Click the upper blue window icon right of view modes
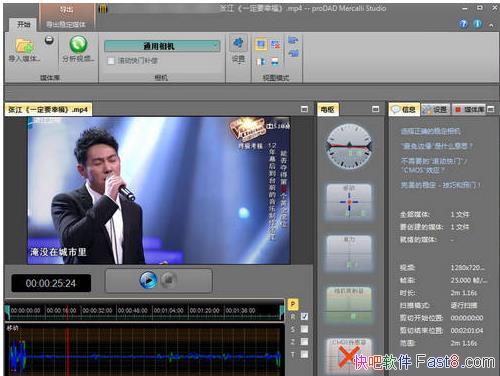This screenshot has height=376, width=500. (293, 40)
